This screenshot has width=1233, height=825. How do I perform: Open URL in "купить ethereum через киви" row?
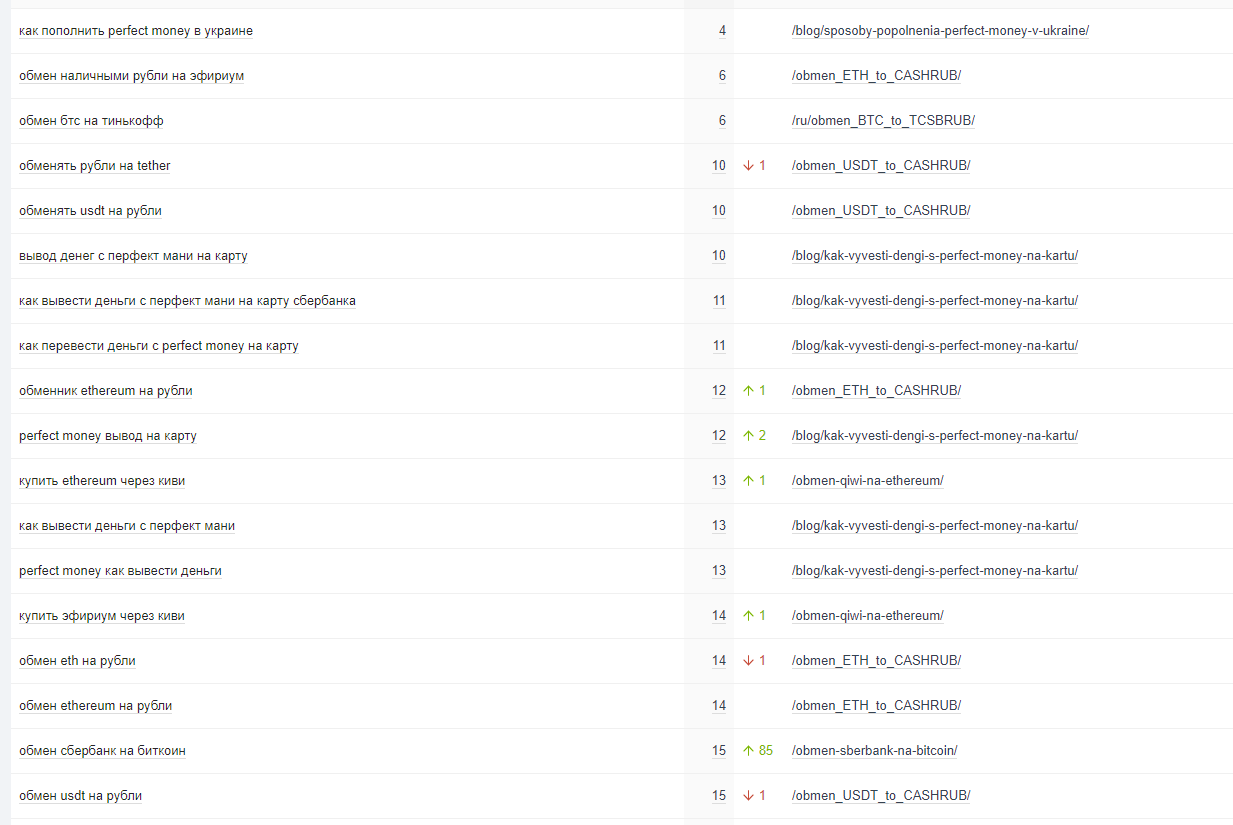(867, 481)
